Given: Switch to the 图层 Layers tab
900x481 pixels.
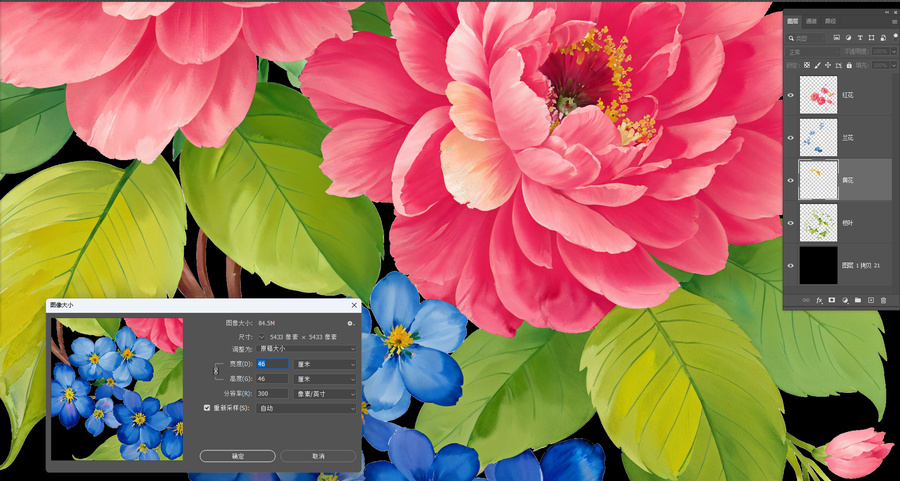Looking at the screenshot, I should [793, 21].
